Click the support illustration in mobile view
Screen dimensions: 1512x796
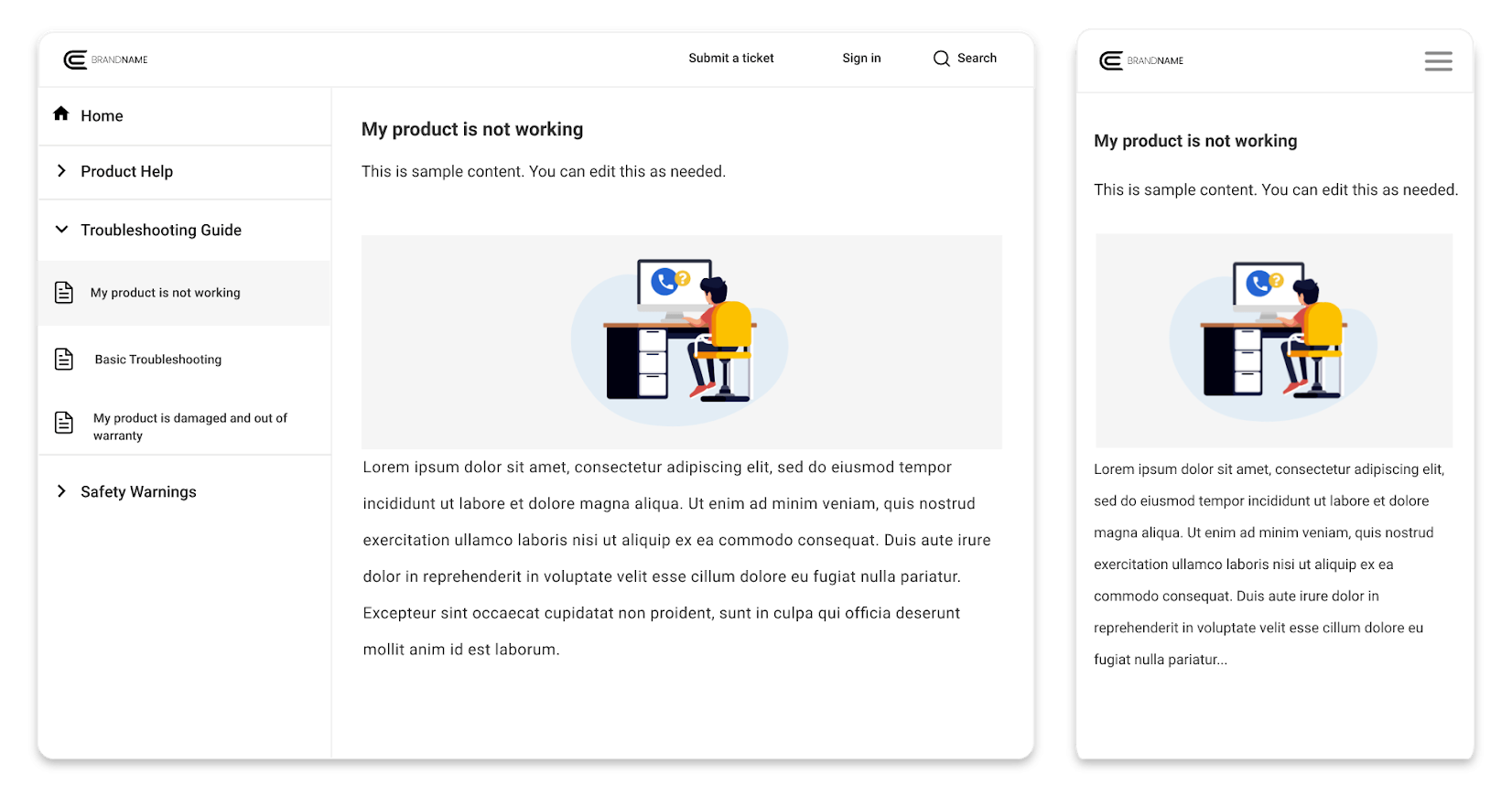(1274, 340)
